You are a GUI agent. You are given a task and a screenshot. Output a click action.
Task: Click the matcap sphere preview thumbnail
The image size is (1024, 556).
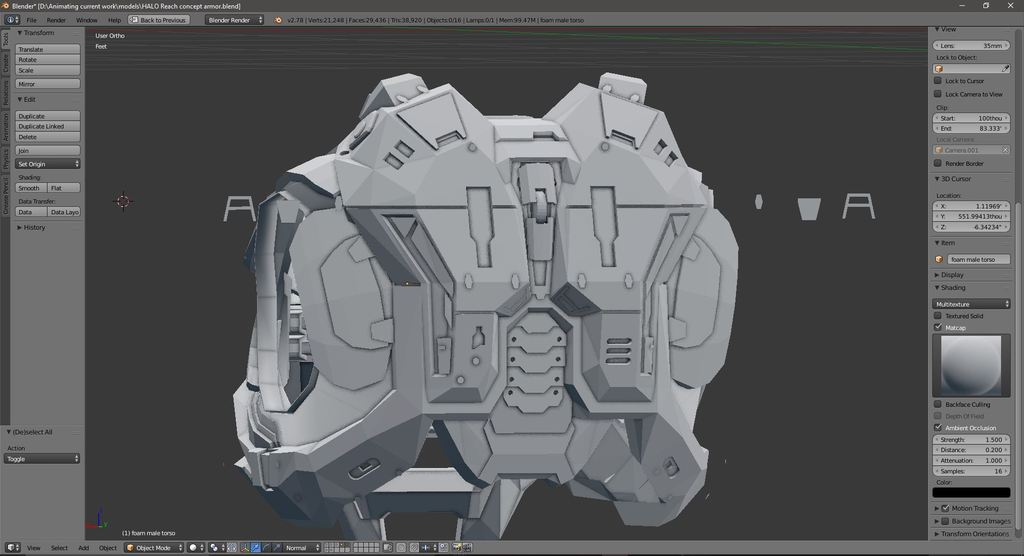(971, 365)
